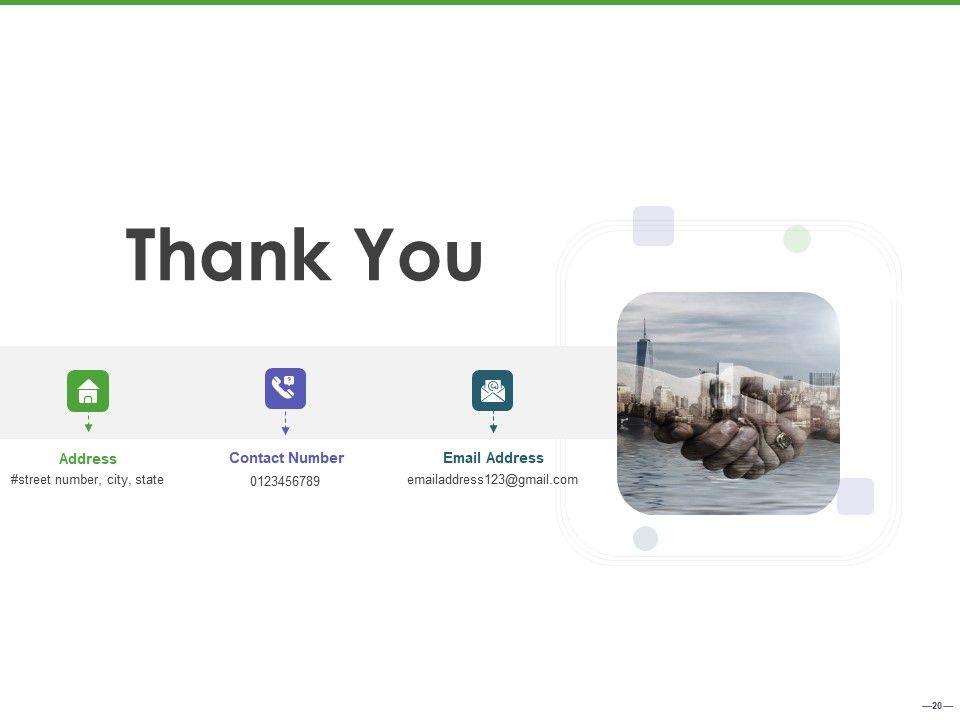This screenshot has height=720, width=960.
Task: Click the purple phone contact icon
Action: click(285, 388)
